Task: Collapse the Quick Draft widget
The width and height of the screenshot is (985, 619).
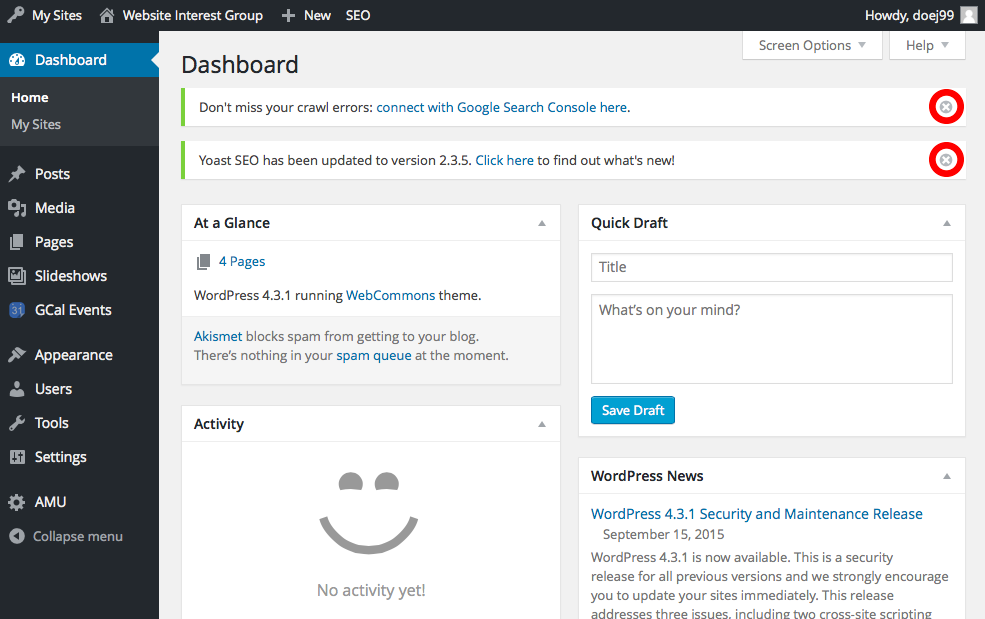Action: coord(947,223)
